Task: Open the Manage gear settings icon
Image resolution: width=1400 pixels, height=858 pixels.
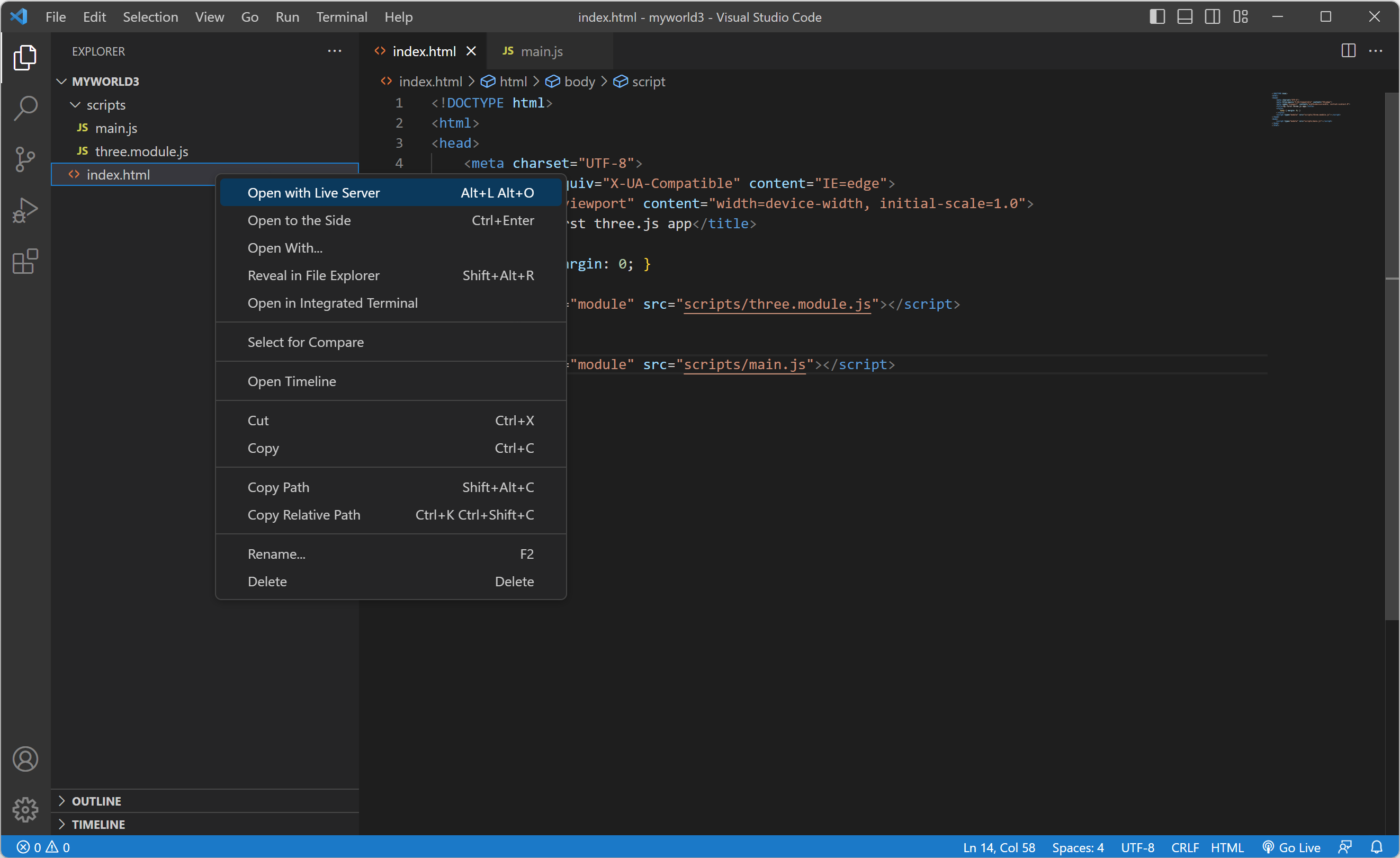Action: (25, 809)
